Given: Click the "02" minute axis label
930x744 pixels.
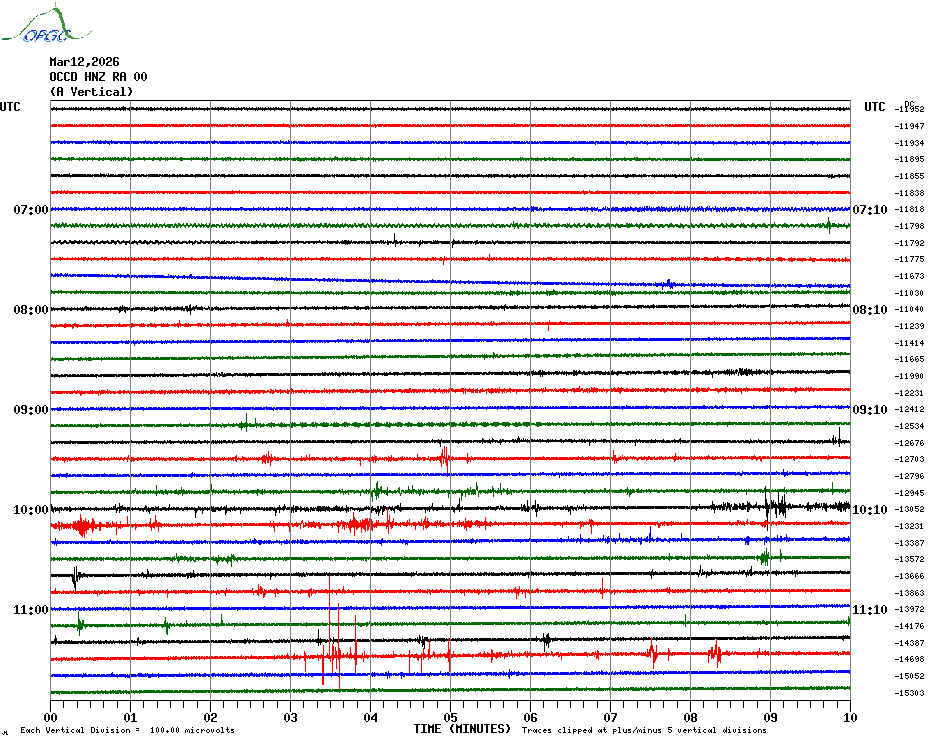Looking at the screenshot, I should point(211,717).
